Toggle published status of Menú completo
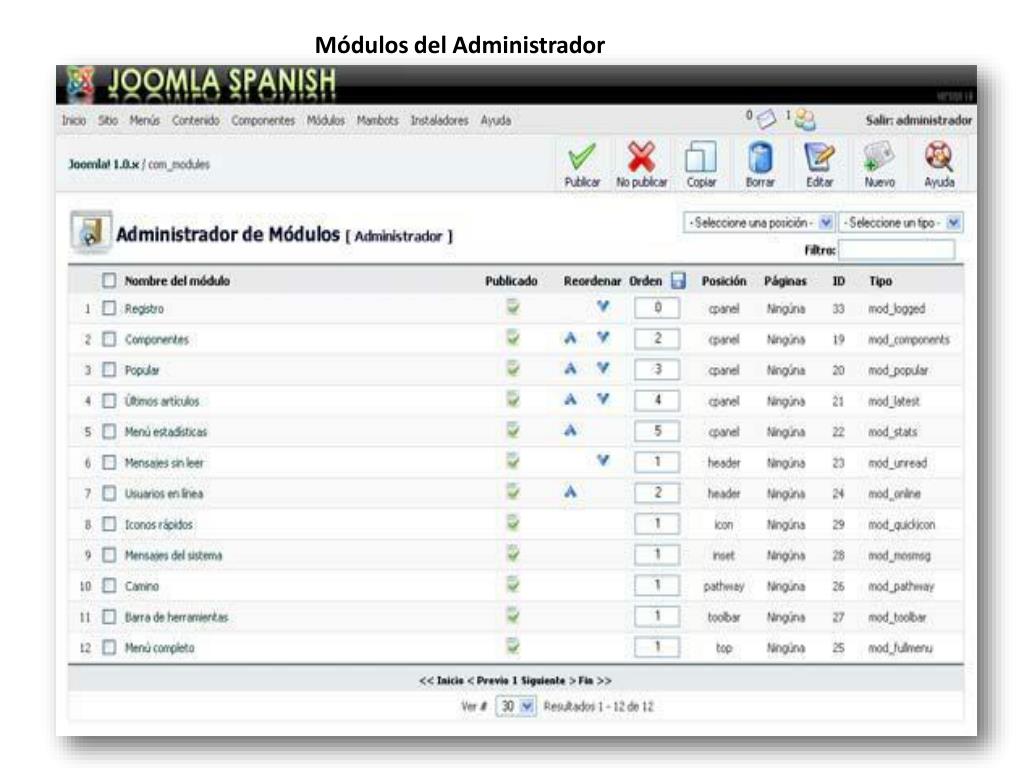The width and height of the screenshot is (1024, 768). coord(513,647)
